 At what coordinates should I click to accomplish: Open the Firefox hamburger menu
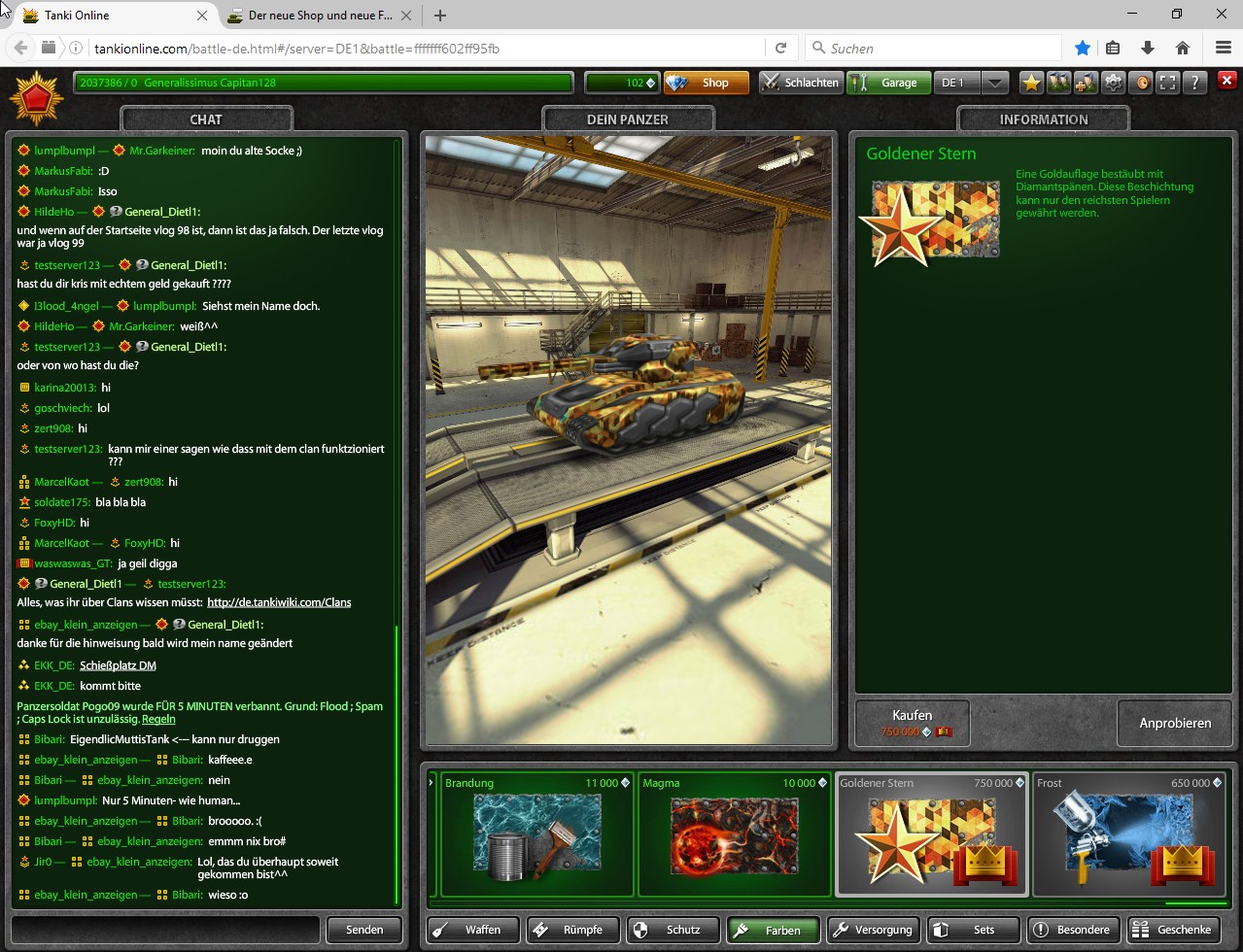[1223, 48]
